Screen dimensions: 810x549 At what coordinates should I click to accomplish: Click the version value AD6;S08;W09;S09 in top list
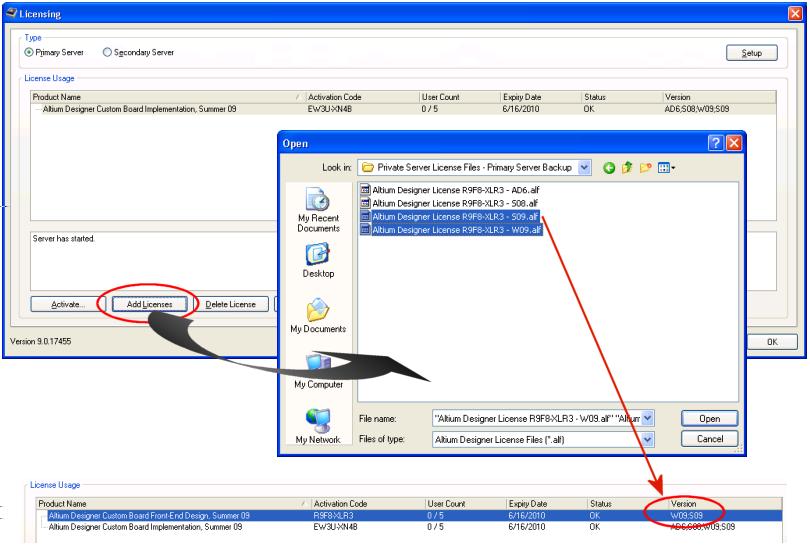tap(697, 109)
